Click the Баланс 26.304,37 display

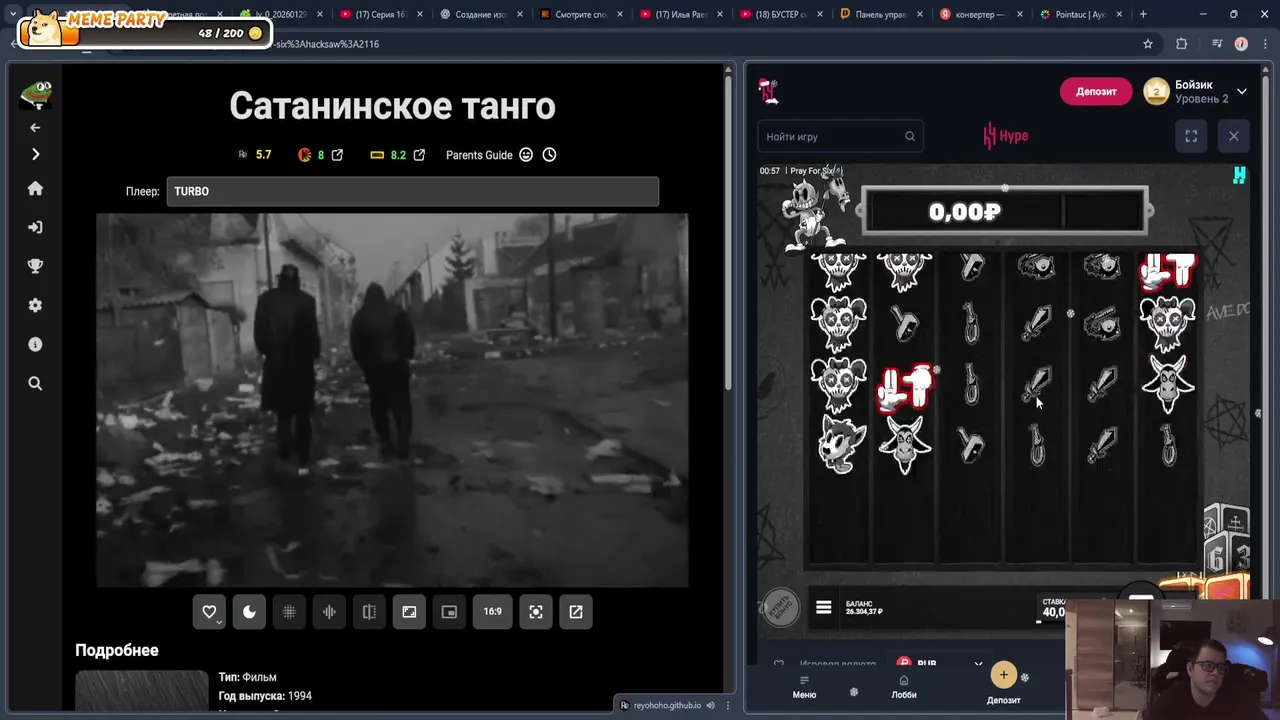click(864, 608)
